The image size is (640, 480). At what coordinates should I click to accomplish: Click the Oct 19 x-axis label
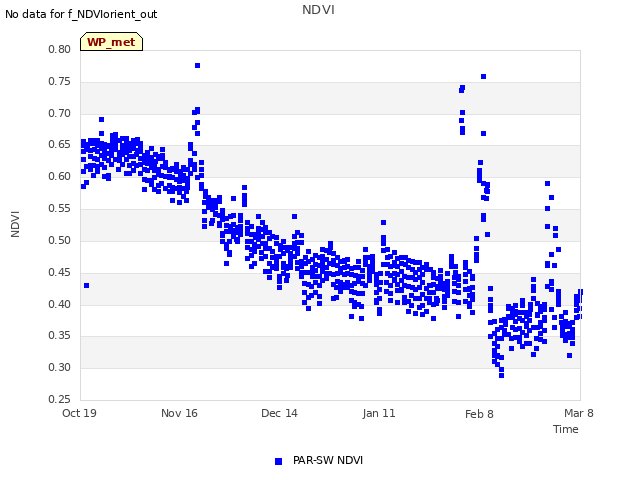pyautogui.click(x=79, y=413)
